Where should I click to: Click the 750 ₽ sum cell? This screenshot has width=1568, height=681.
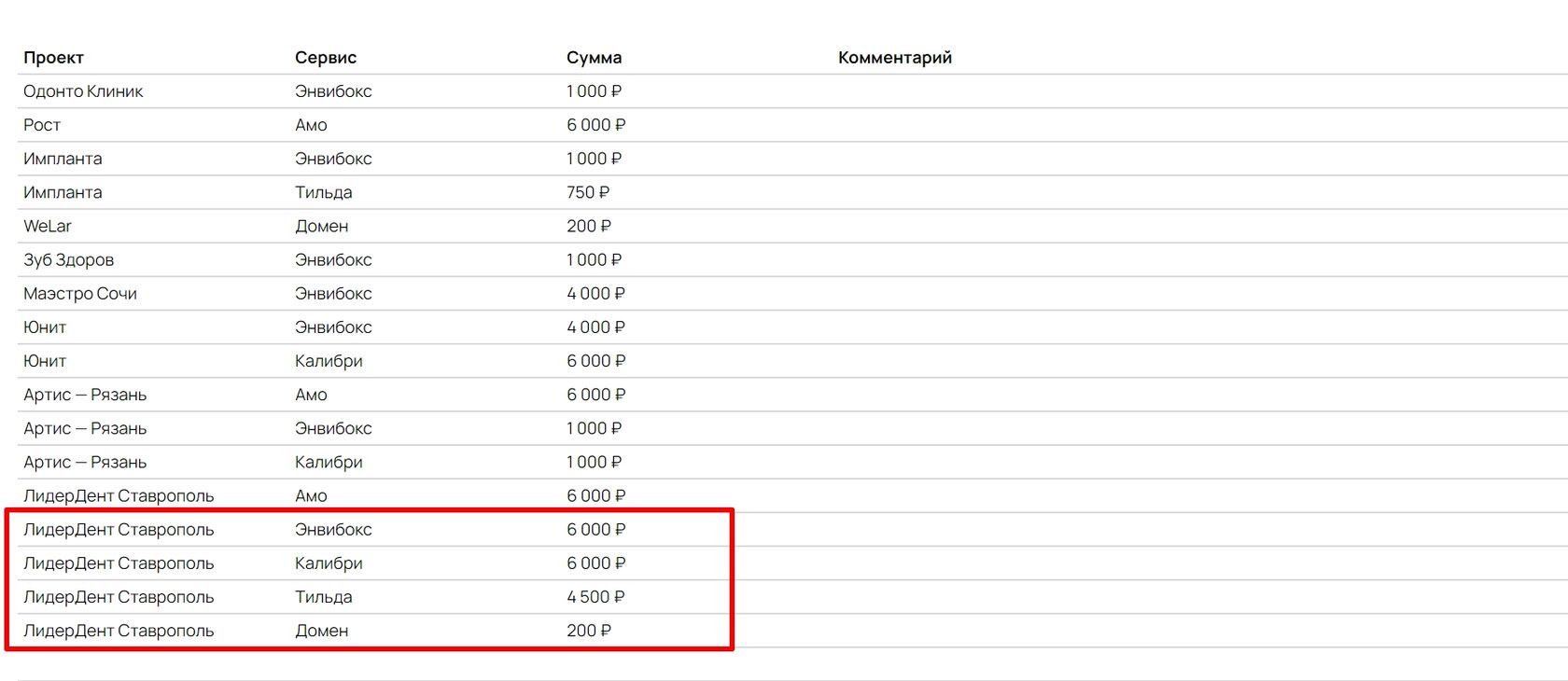click(587, 192)
